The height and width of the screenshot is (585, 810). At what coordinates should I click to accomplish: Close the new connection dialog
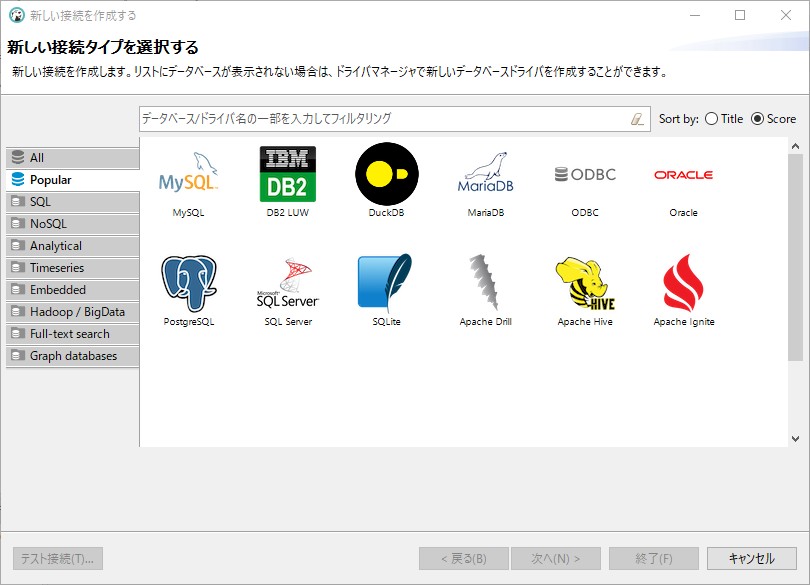pyautogui.click(x=786, y=15)
